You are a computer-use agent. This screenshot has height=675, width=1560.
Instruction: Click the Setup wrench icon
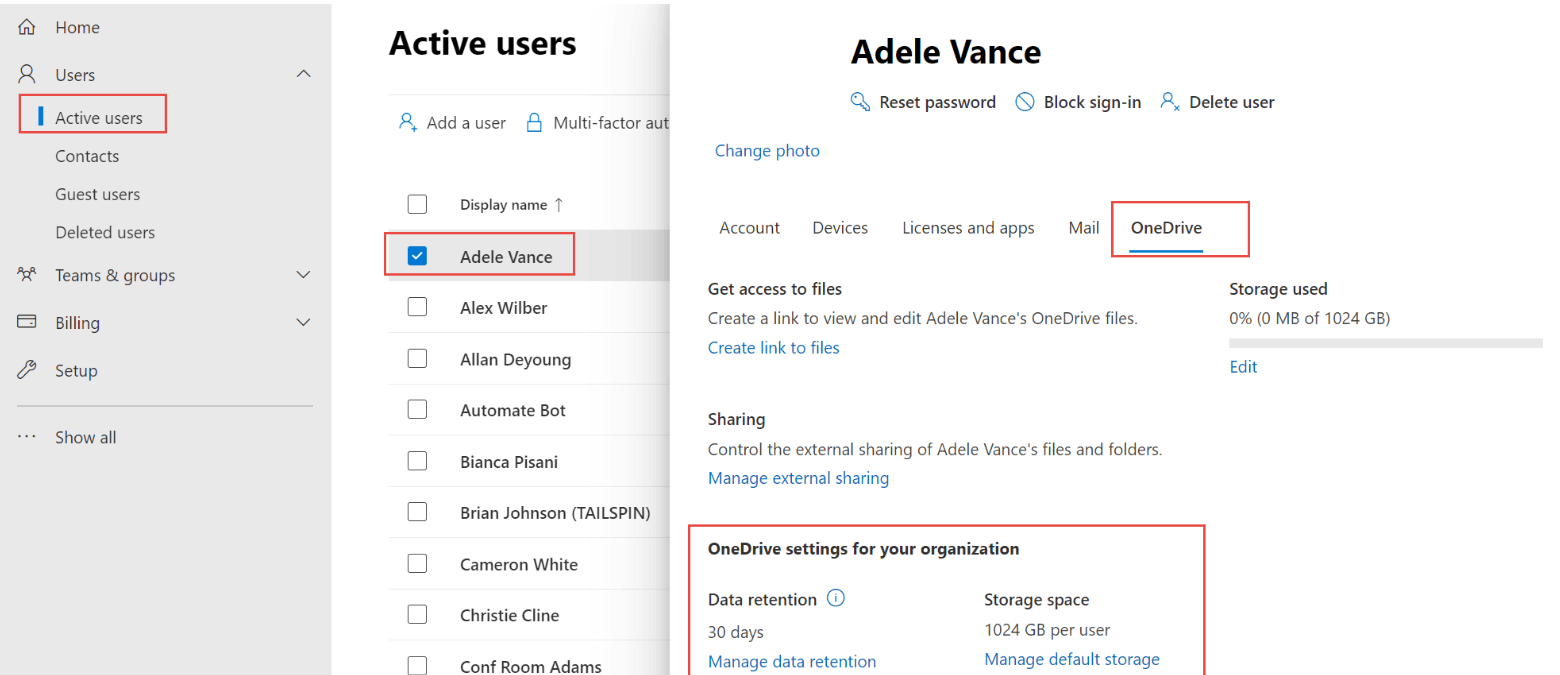point(27,370)
